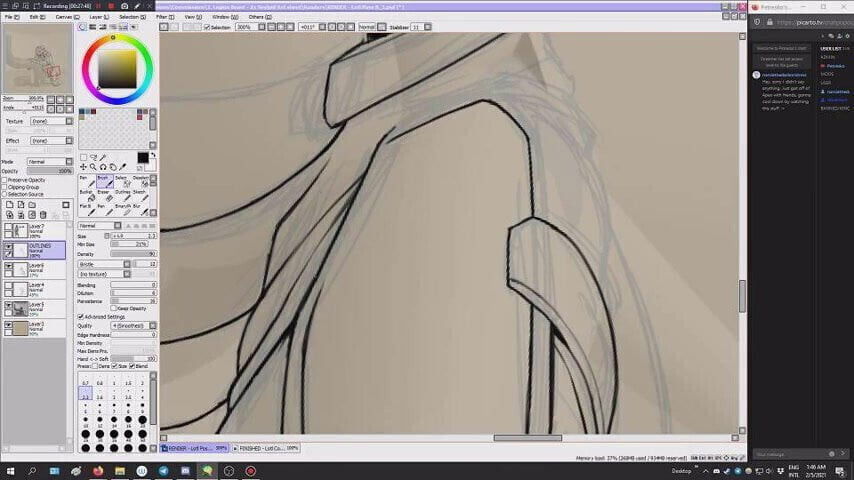Pick the magic wand tool
The image size is (854, 480).
coord(103,157)
